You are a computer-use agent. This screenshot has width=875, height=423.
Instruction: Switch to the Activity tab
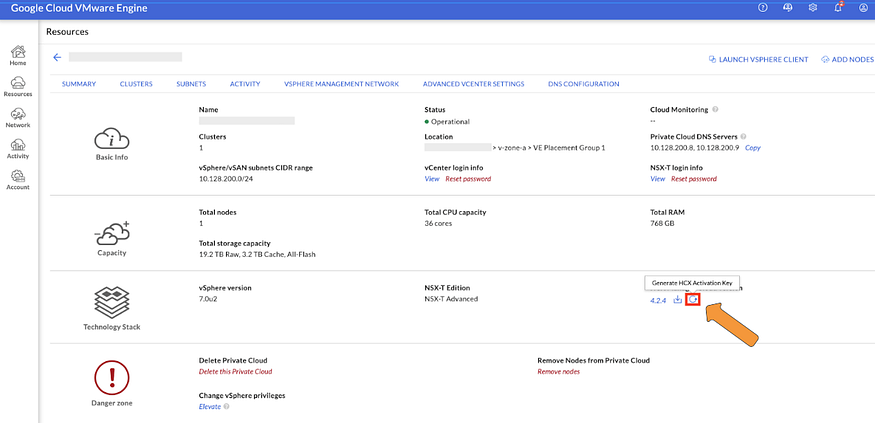point(245,84)
